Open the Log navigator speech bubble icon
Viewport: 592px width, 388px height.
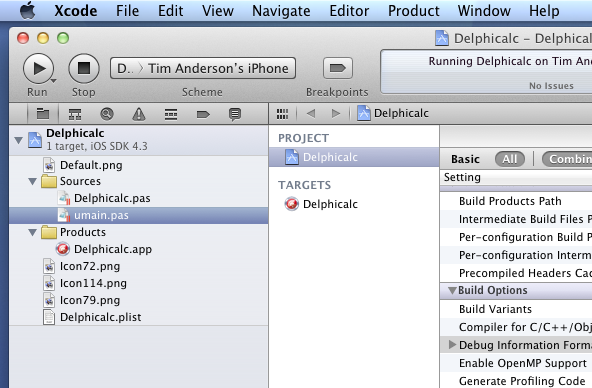pos(235,114)
